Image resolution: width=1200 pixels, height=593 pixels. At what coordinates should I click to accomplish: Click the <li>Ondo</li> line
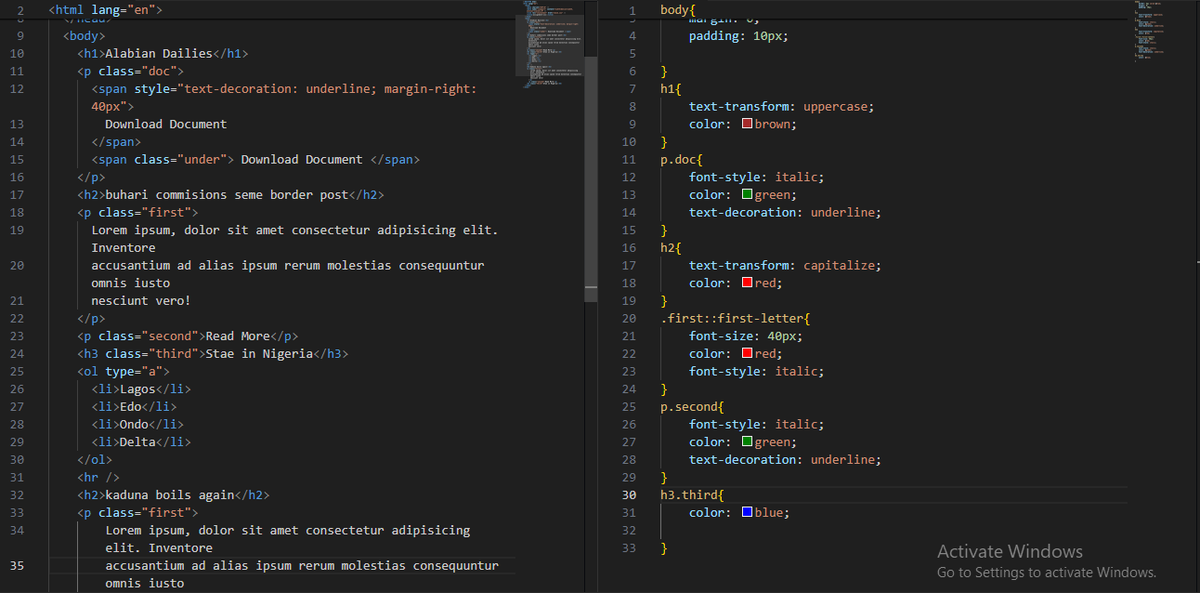point(138,424)
